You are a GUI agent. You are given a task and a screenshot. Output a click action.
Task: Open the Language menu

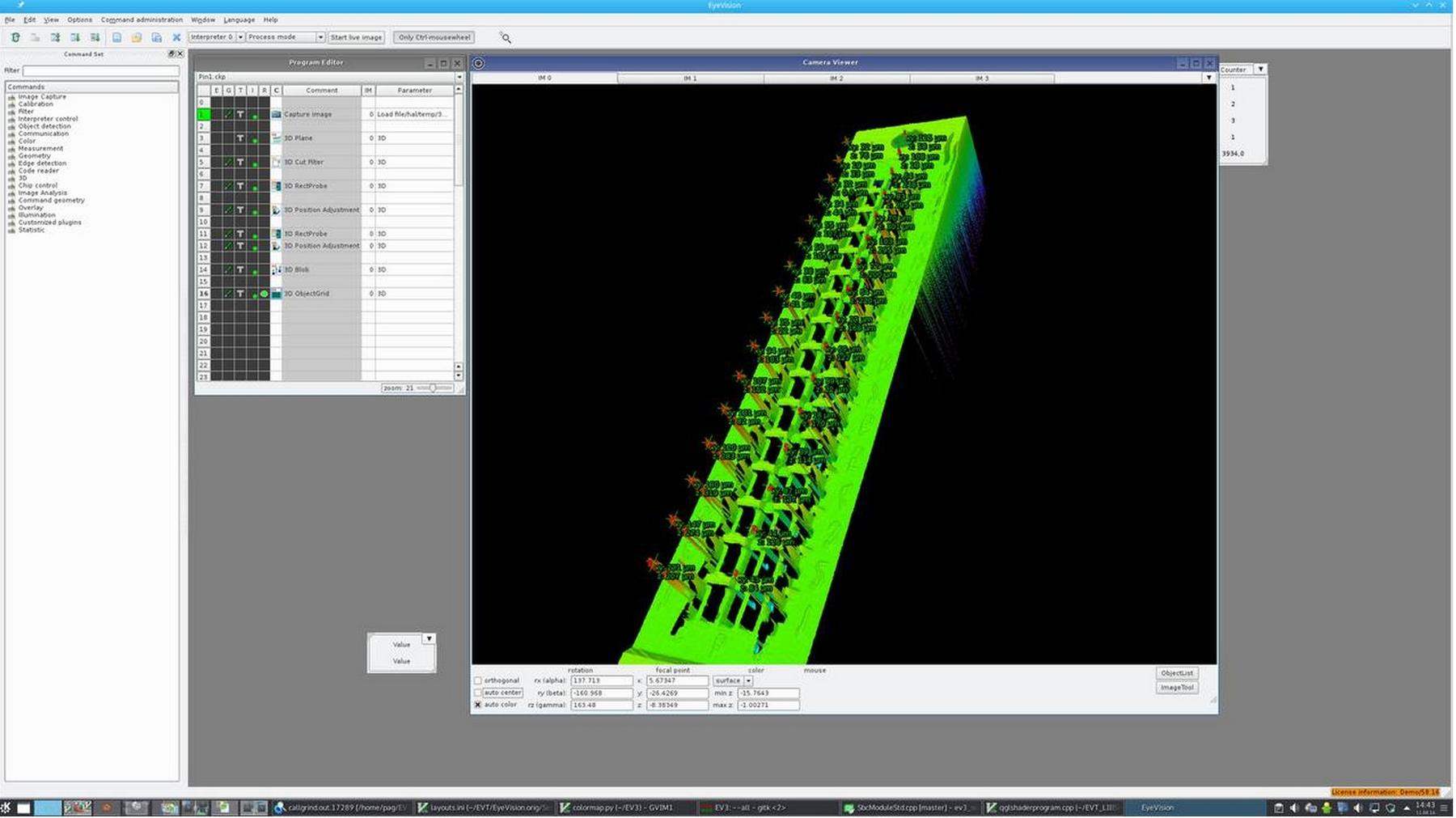click(x=239, y=19)
